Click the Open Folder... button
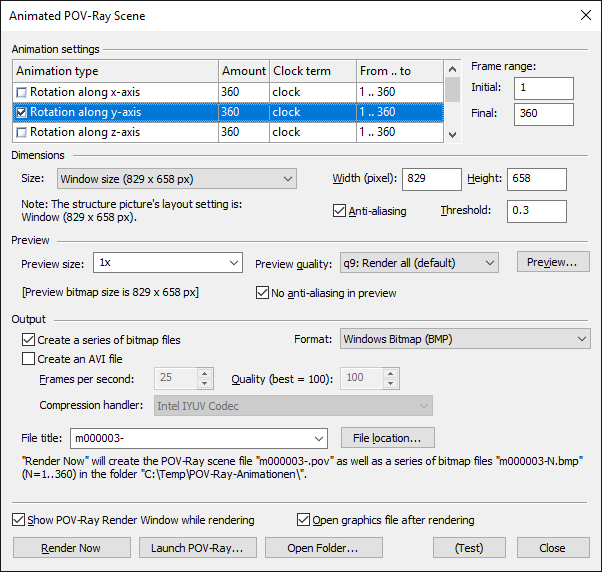This screenshot has width=602, height=572. [x=323, y=548]
